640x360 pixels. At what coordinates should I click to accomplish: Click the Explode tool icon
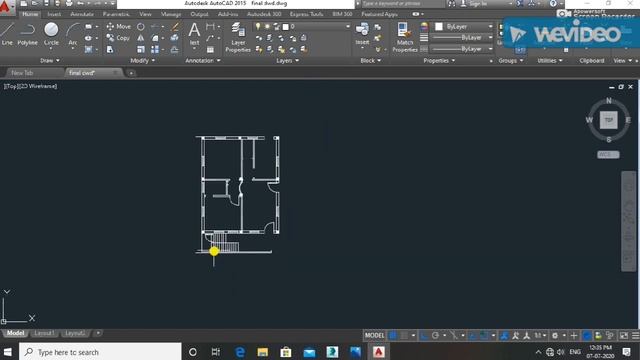175,38
